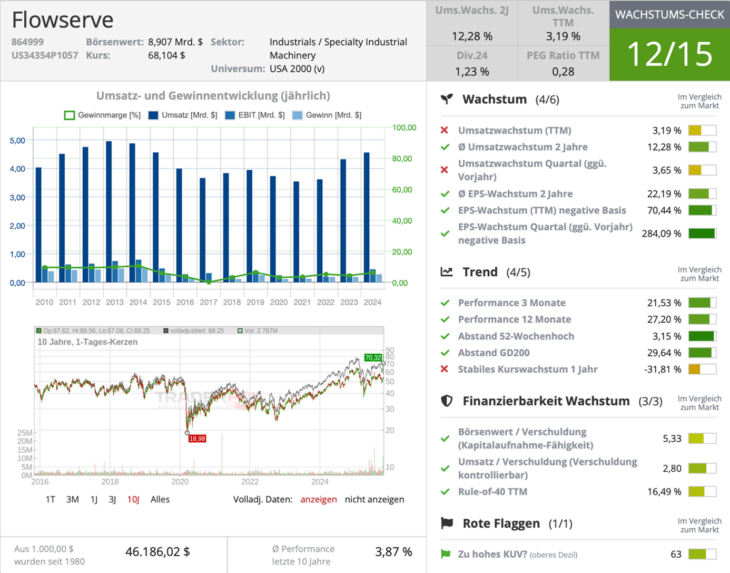Image resolution: width=730 pixels, height=573 pixels.
Task: Click the Wachstum seedling icon
Action: click(447, 100)
